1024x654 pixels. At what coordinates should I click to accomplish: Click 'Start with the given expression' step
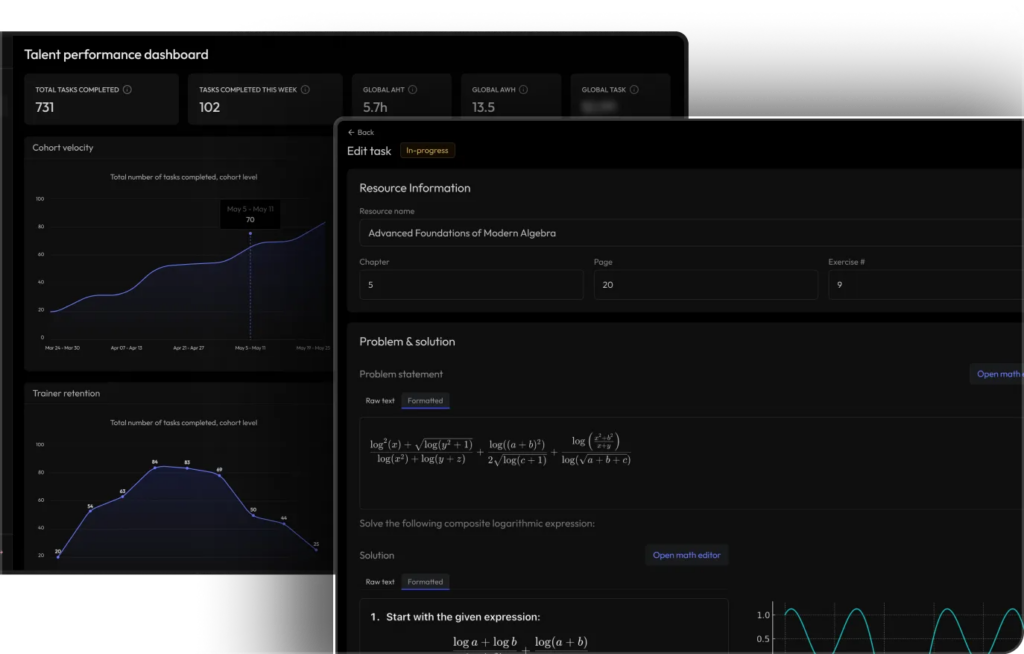[x=463, y=617]
